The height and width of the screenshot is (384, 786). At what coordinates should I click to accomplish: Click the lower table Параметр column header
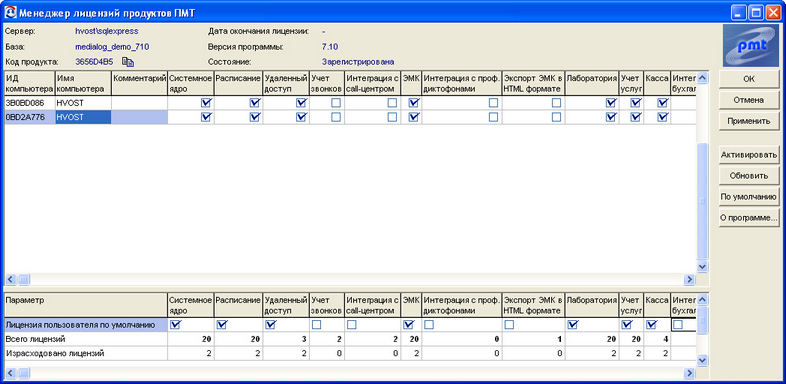click(86, 305)
